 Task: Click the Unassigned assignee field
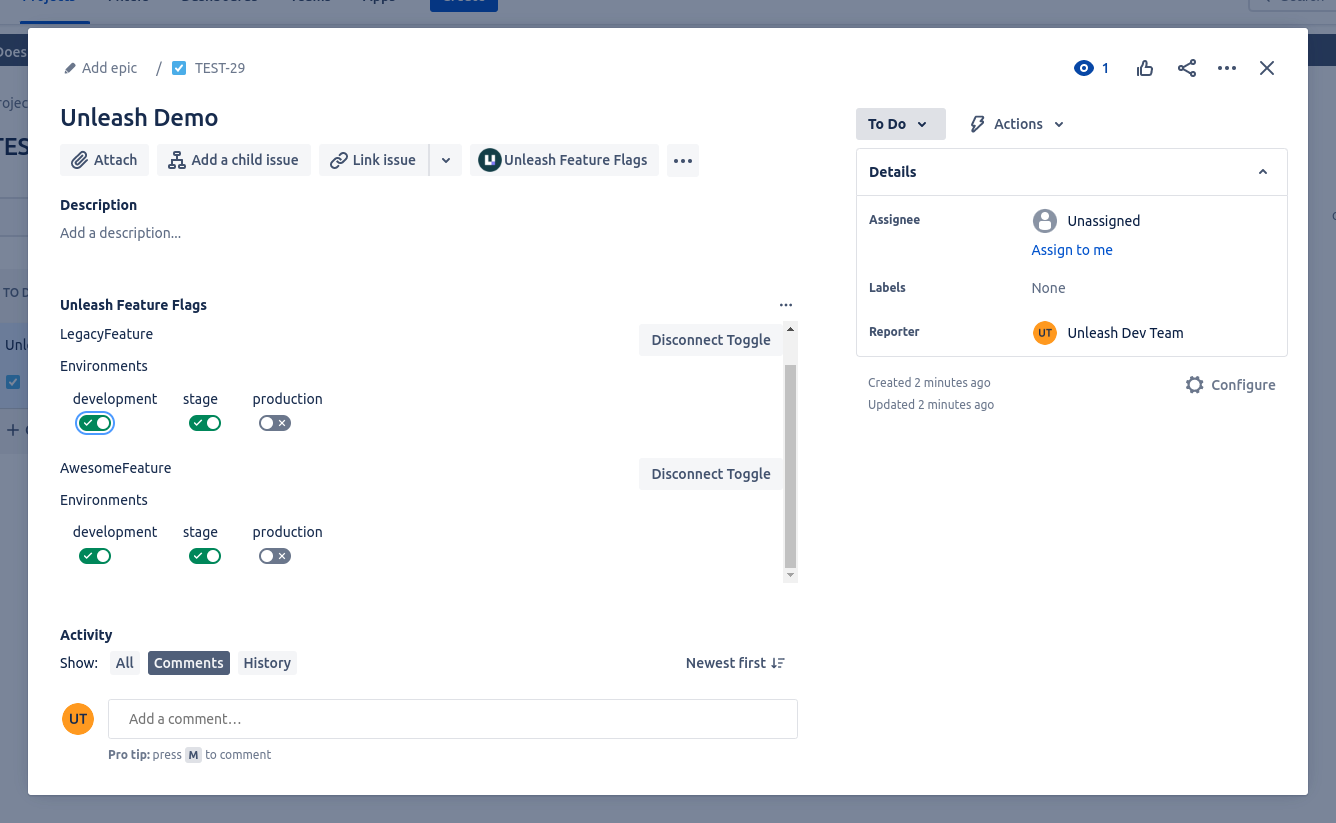coord(1087,221)
